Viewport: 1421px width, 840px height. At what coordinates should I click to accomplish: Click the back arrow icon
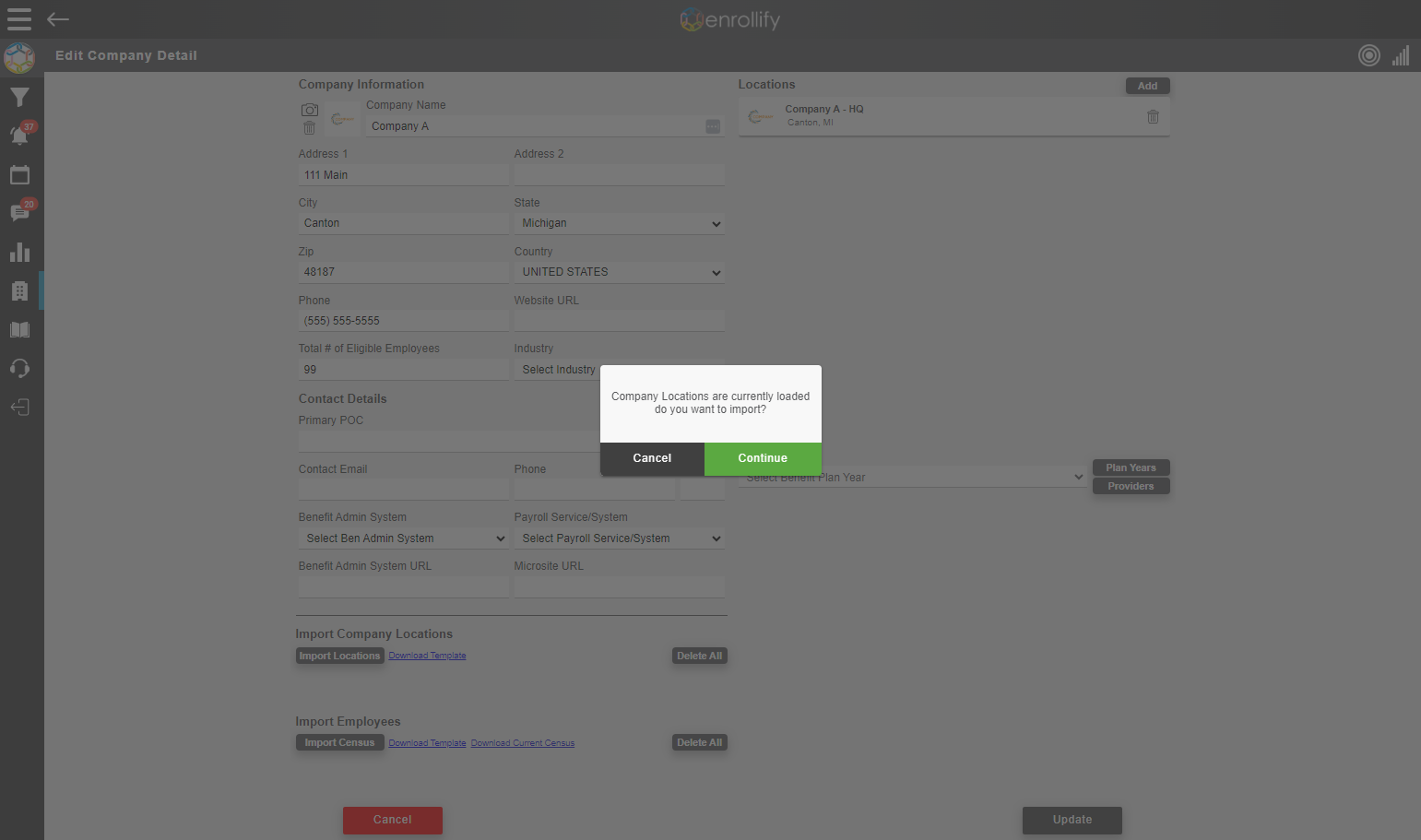[x=58, y=18]
